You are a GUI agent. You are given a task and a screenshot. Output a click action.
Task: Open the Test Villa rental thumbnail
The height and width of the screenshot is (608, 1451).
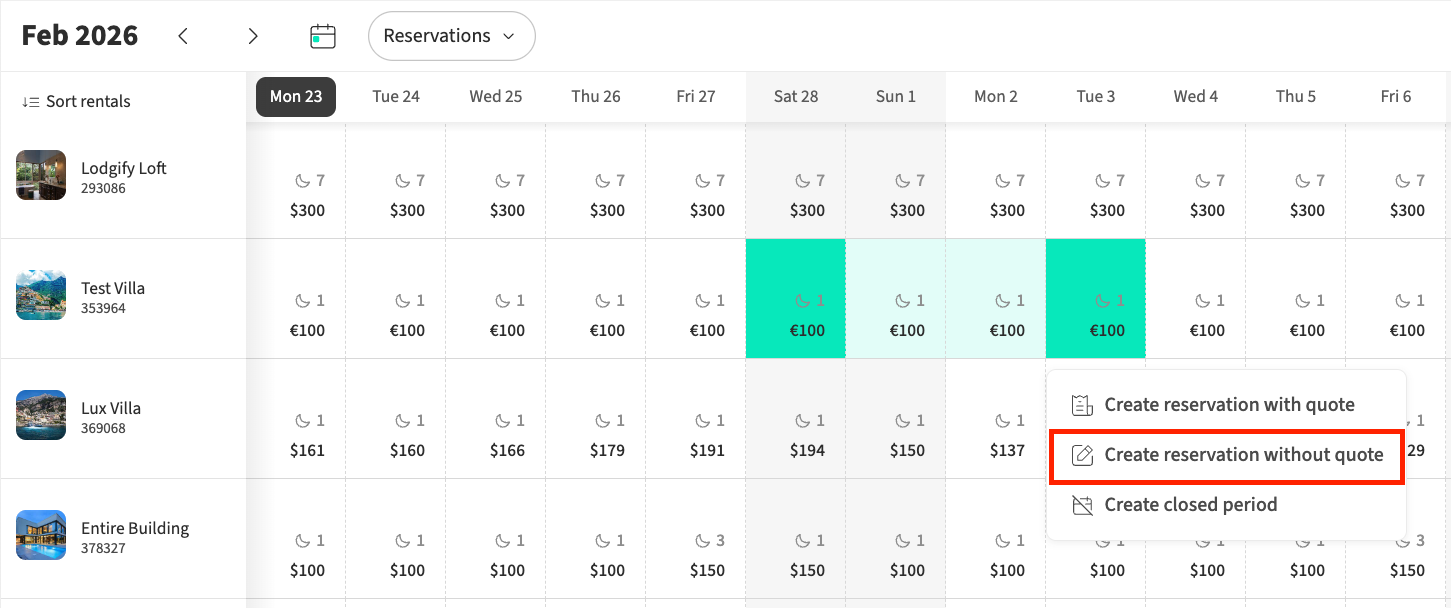[41, 295]
